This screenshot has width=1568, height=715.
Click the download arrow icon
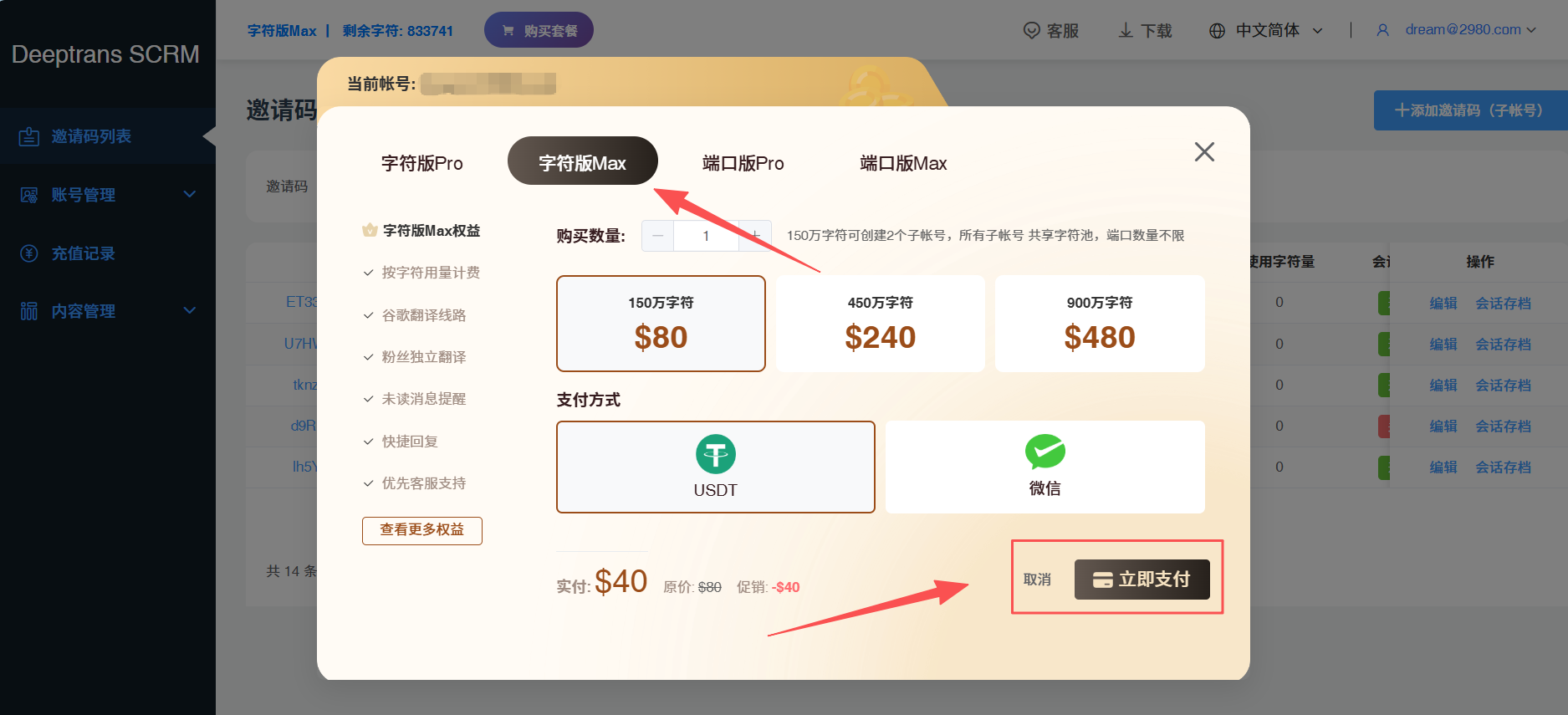[x=1126, y=31]
